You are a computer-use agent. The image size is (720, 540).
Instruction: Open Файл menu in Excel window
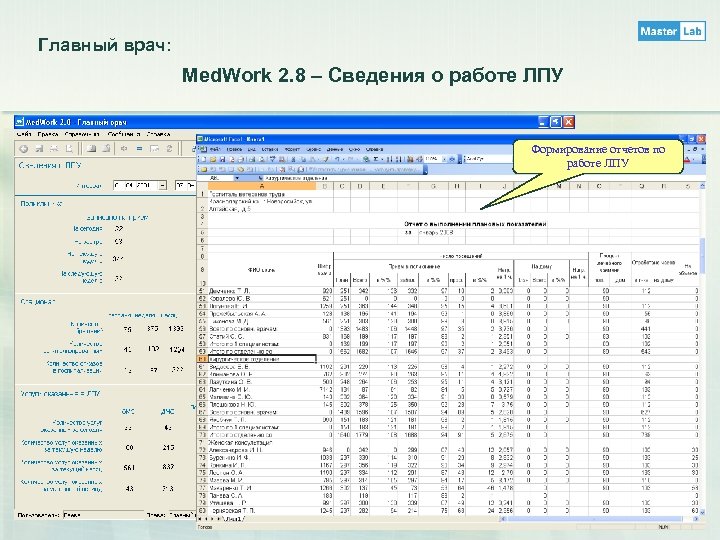click(215, 149)
